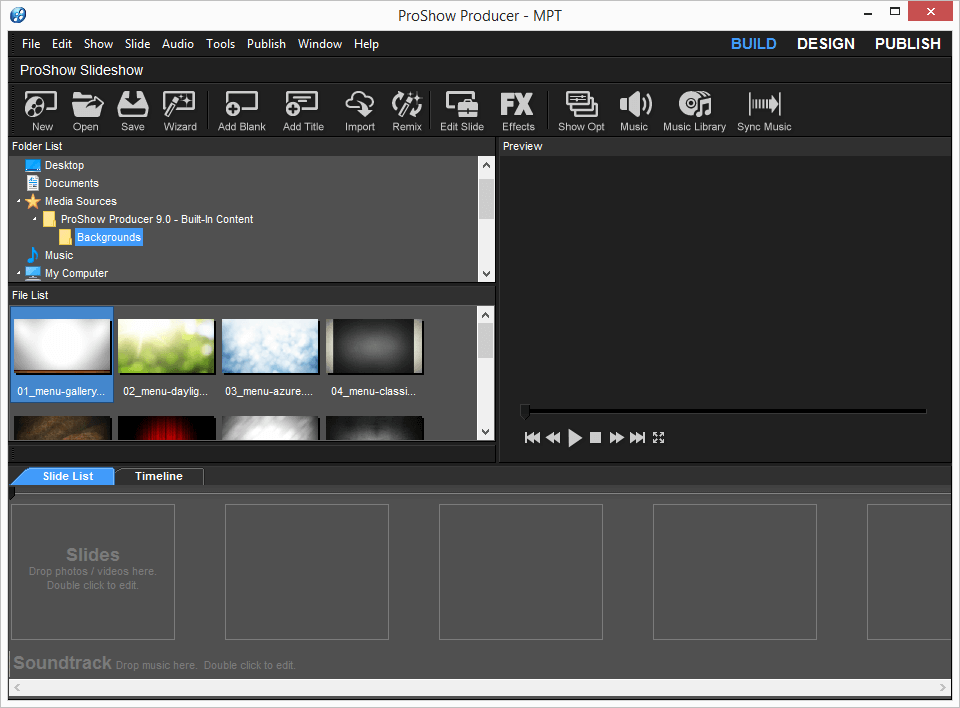The image size is (960, 708).
Task: Click the first empty Slides placeholder
Action: (x=93, y=571)
